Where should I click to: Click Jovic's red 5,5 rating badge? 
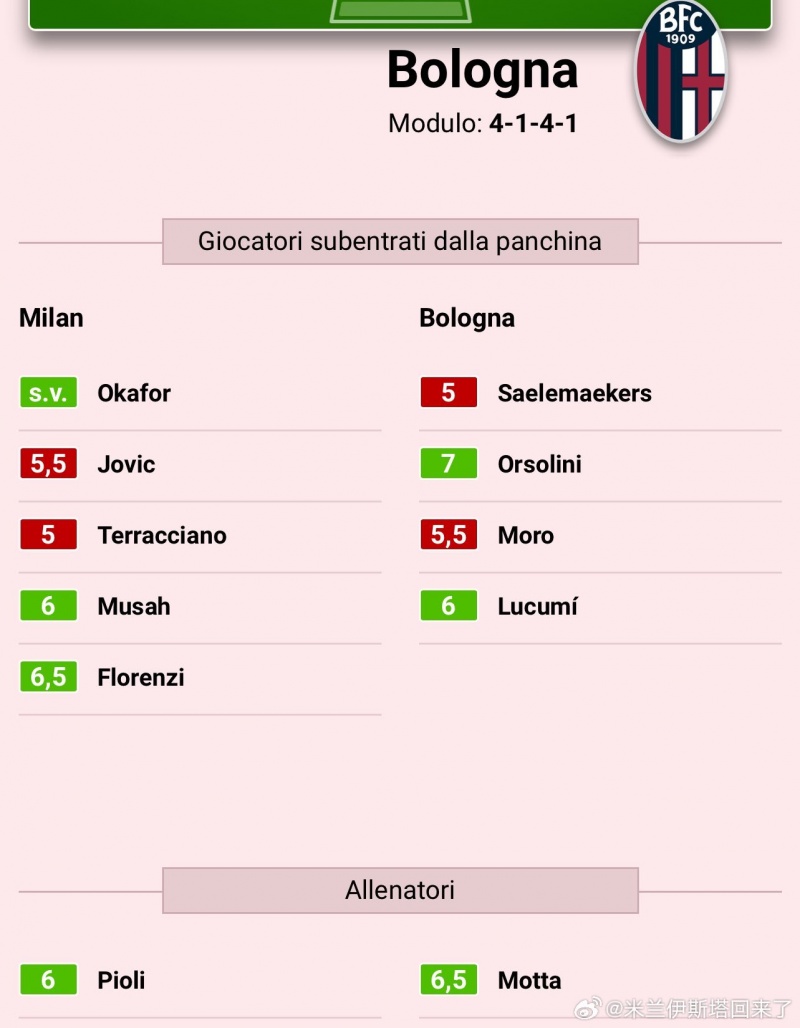pyautogui.click(x=49, y=464)
